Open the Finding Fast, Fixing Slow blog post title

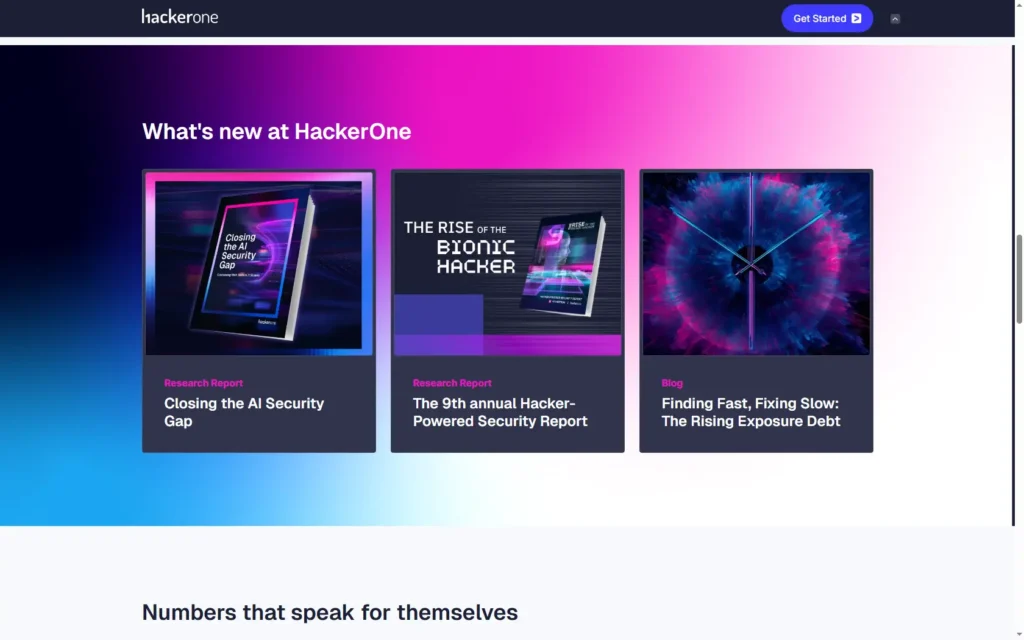pos(750,412)
